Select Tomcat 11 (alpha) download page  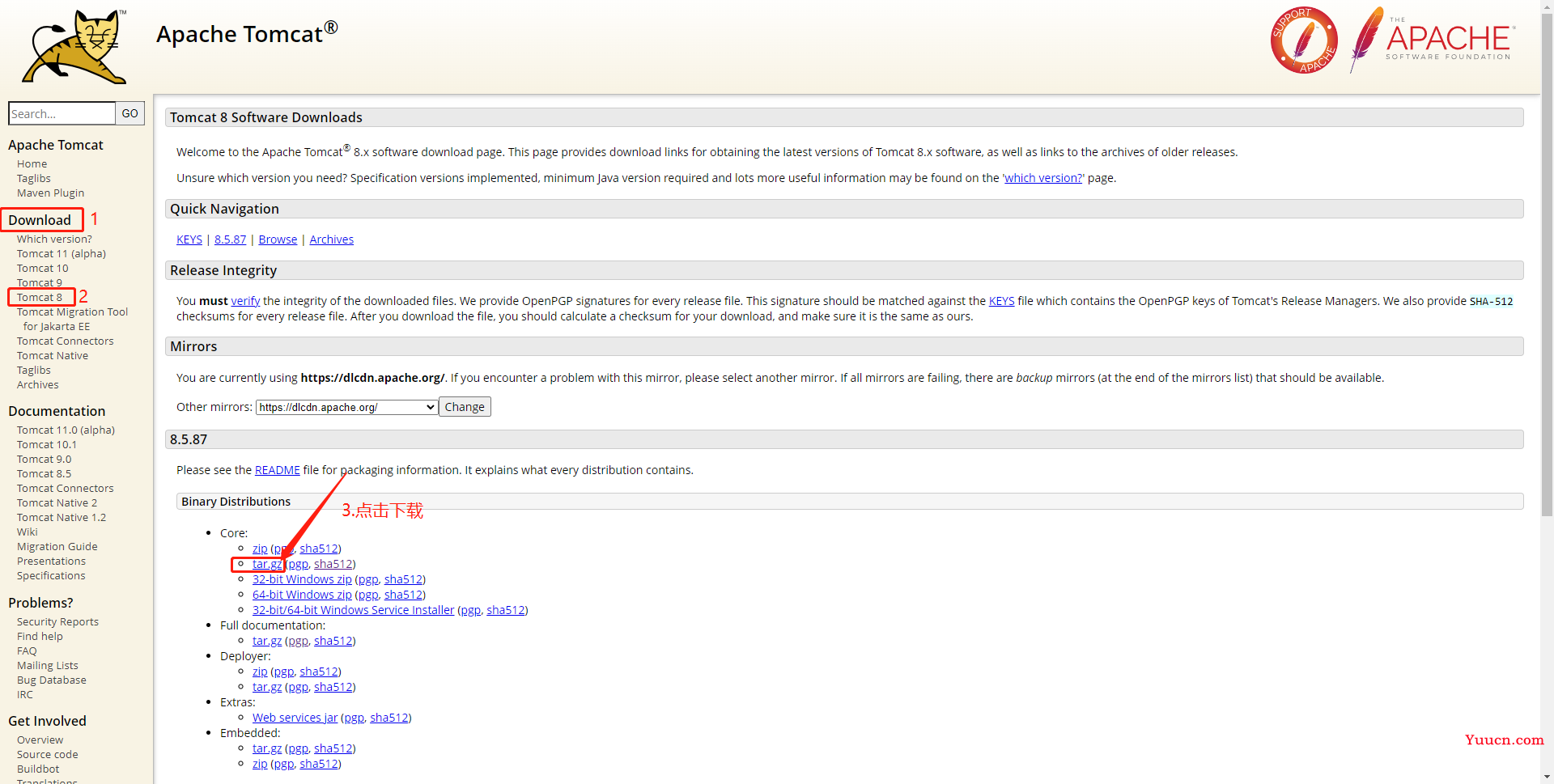point(62,253)
